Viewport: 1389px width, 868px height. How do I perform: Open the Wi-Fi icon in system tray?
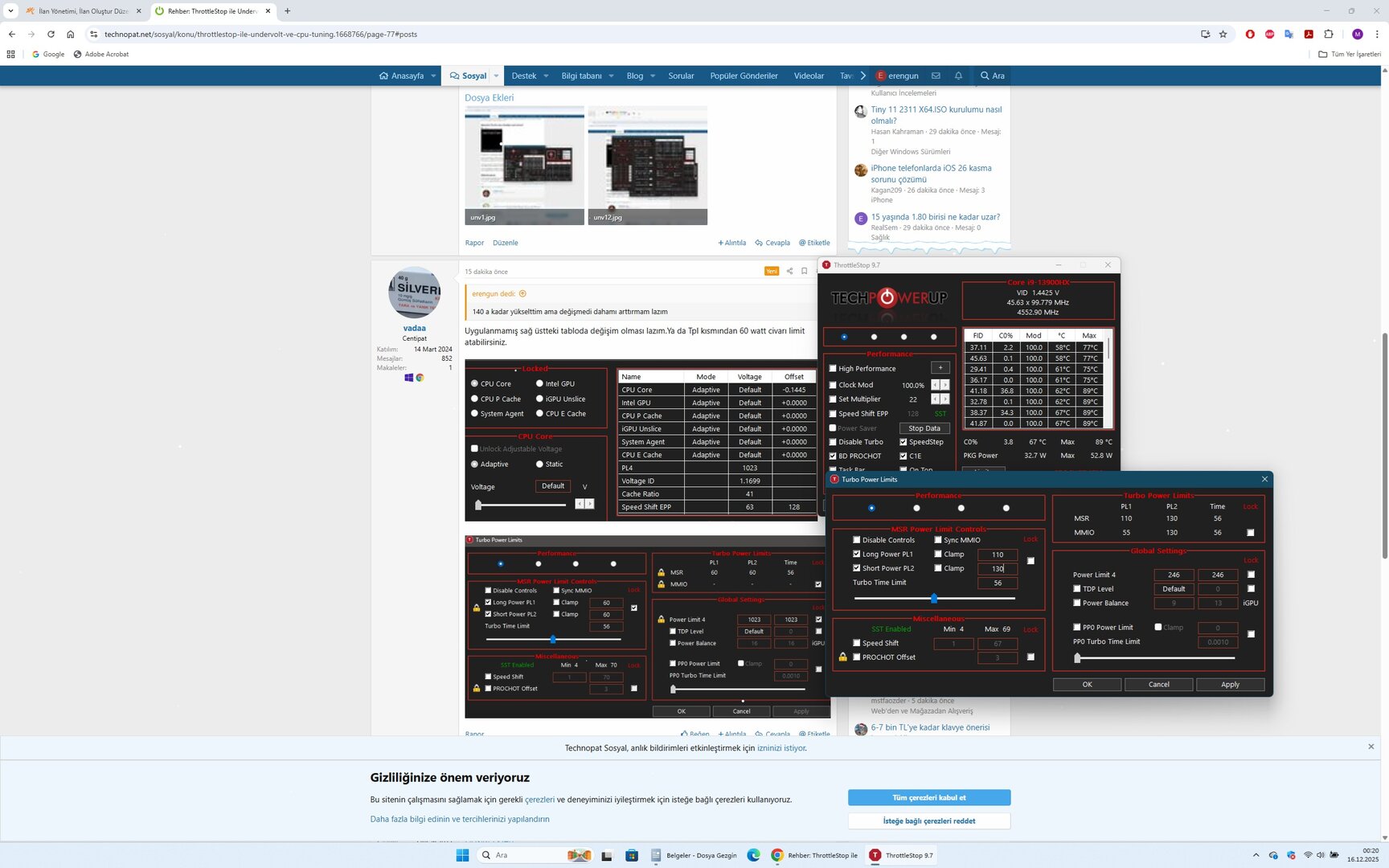pyautogui.click(x=1308, y=855)
